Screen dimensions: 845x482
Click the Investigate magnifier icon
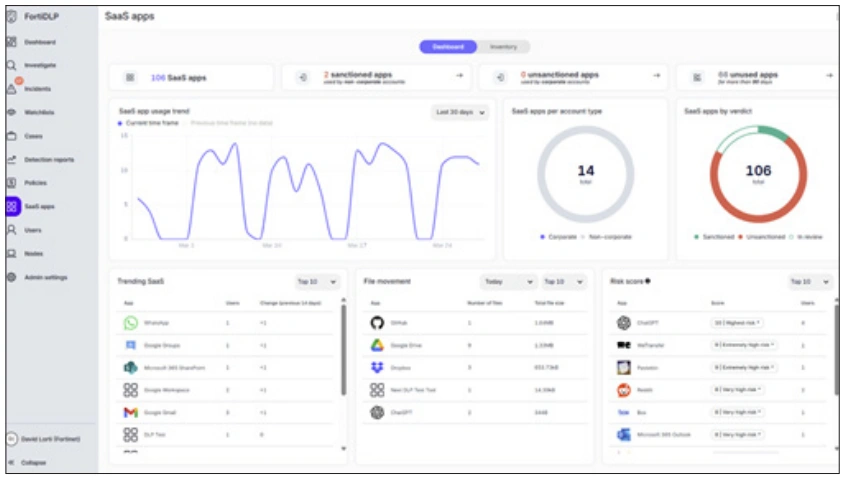[12, 65]
